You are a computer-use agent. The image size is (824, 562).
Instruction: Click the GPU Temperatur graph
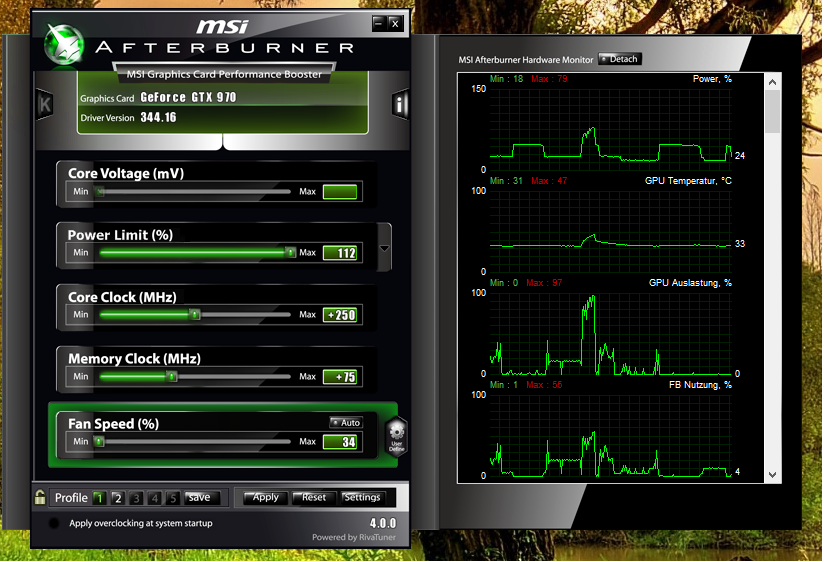(610, 231)
